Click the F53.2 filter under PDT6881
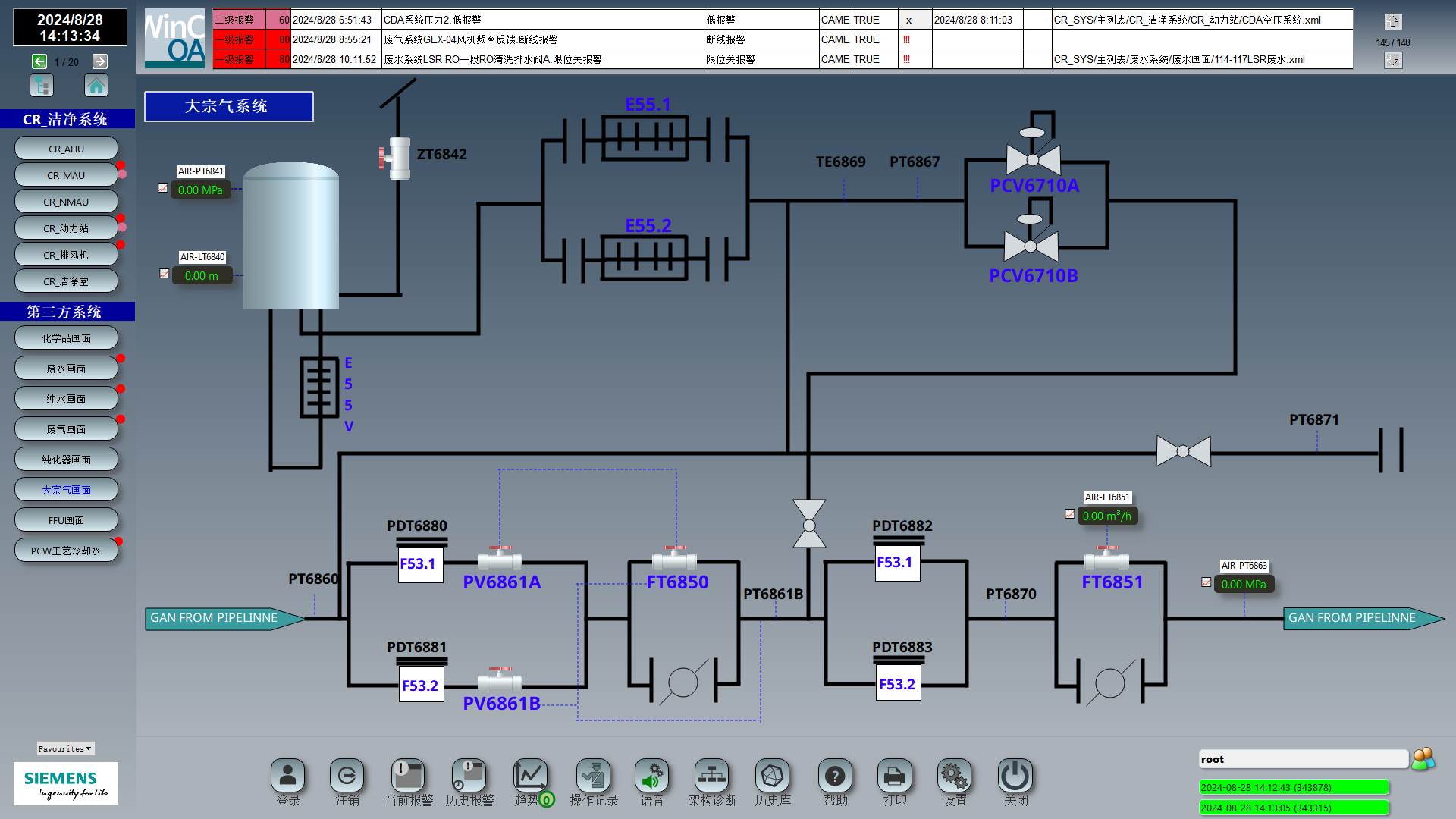 pos(421,684)
